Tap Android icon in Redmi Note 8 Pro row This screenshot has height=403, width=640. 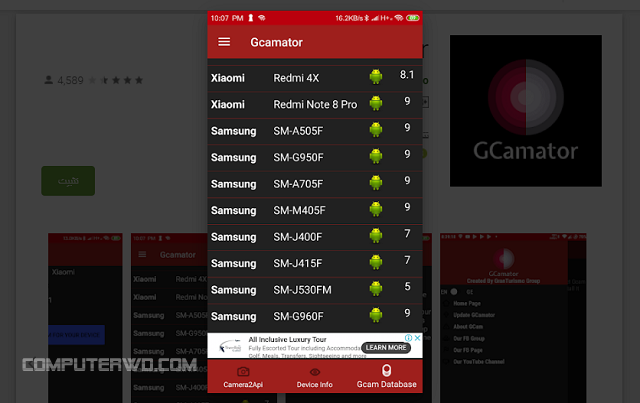point(376,103)
